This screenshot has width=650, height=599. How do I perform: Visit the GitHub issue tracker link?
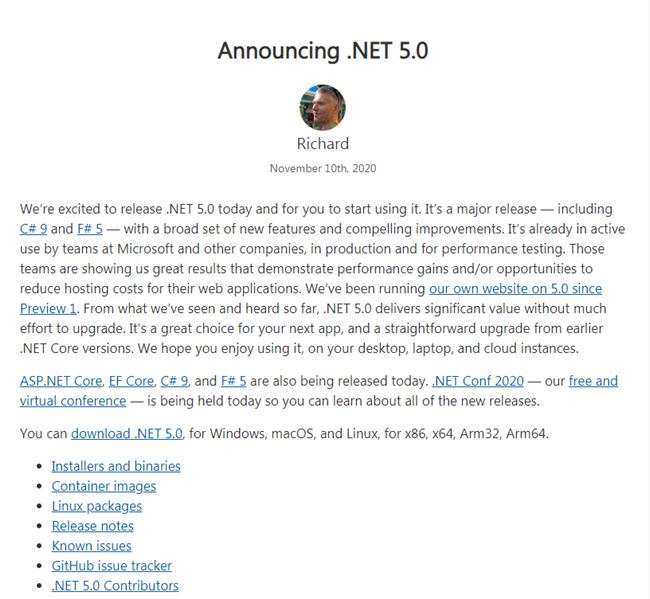[112, 566]
